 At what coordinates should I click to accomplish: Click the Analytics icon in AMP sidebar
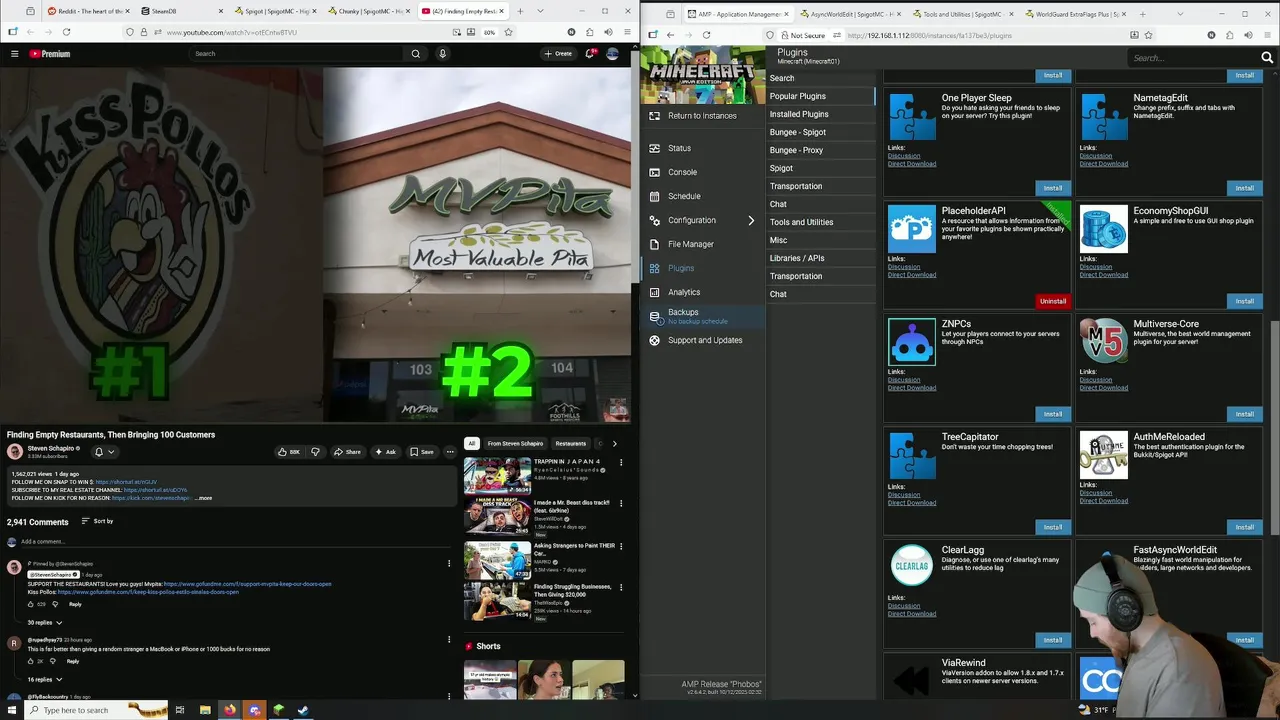point(655,292)
